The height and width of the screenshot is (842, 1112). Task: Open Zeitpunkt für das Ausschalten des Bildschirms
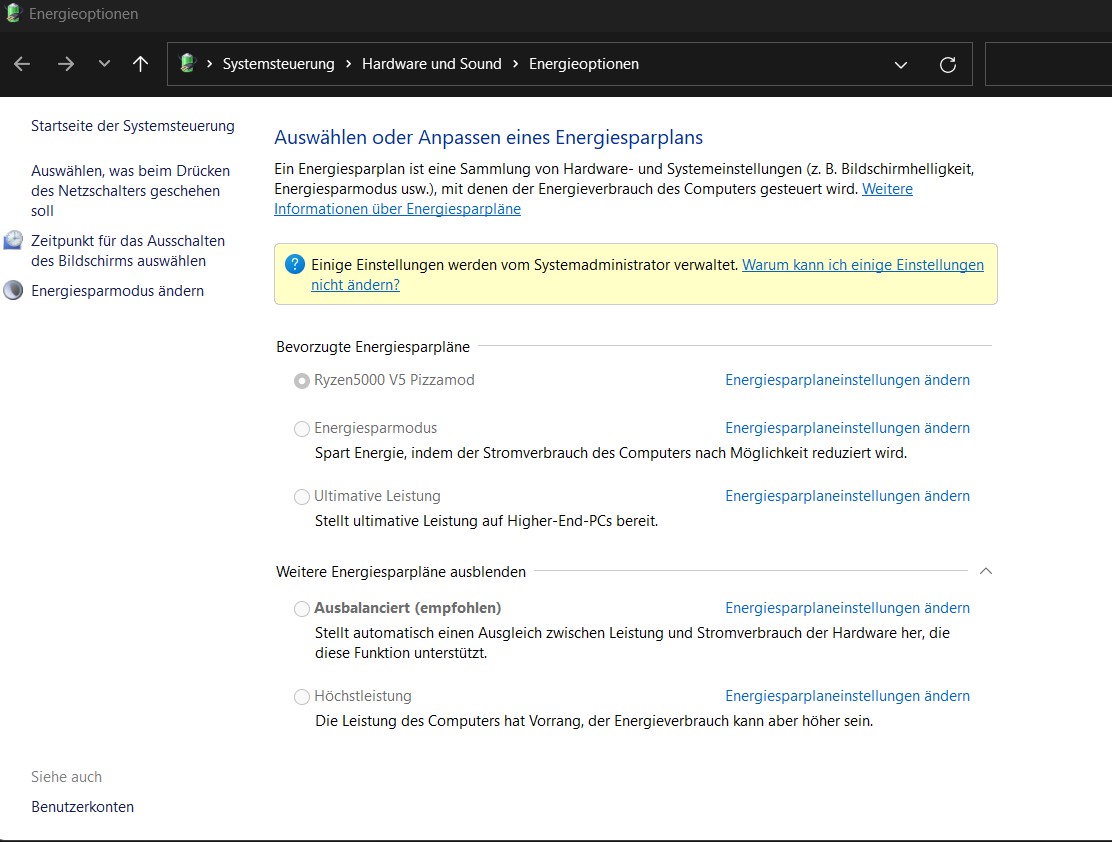[x=128, y=250]
